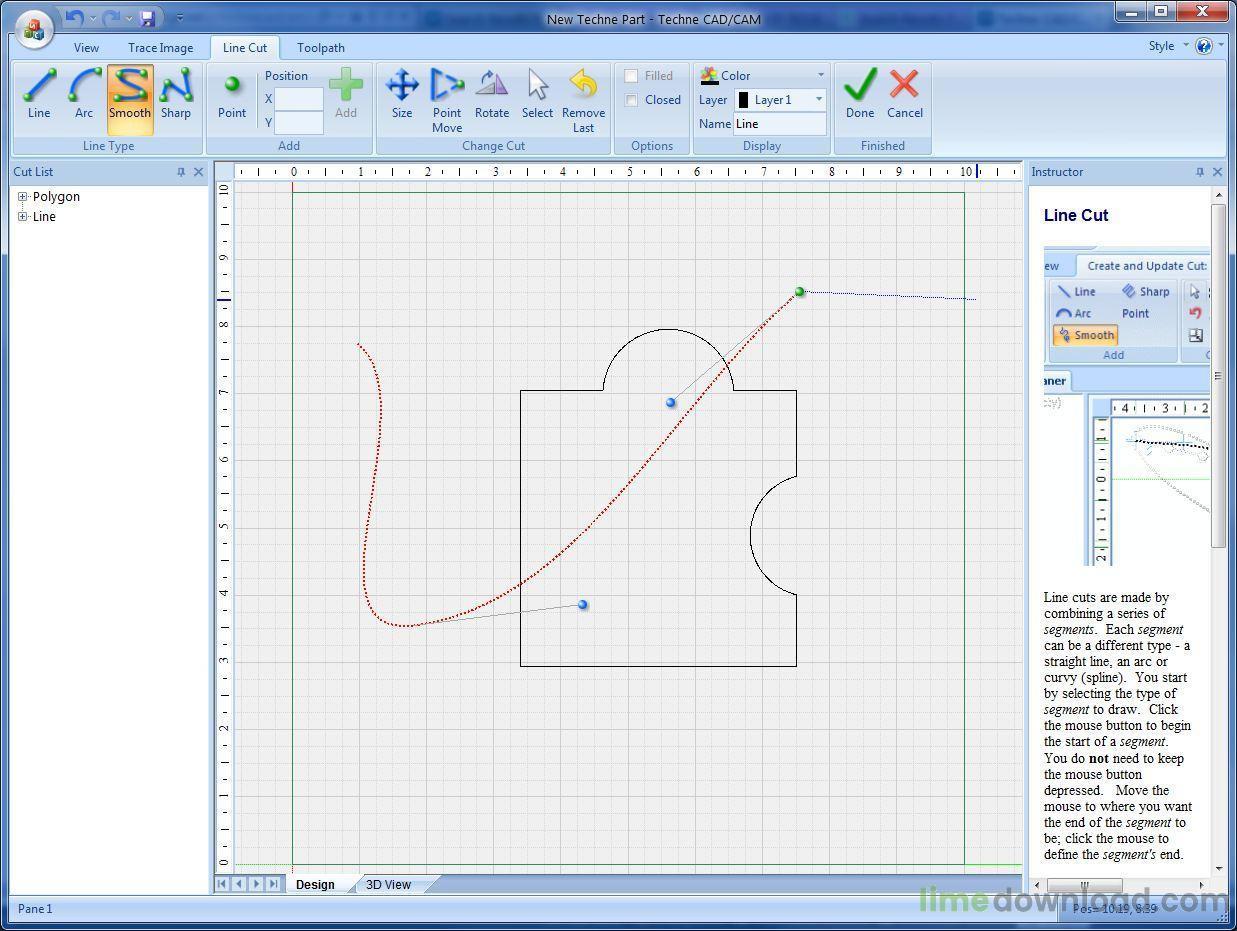The width and height of the screenshot is (1237, 931).
Task: Toggle the Smooth button in Instructor panel
Action: (1085, 335)
